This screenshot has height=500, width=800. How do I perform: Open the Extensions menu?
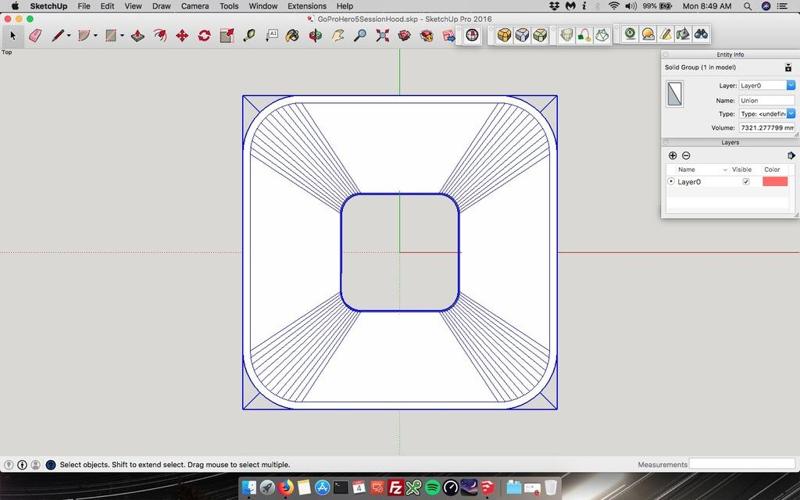click(306, 6)
